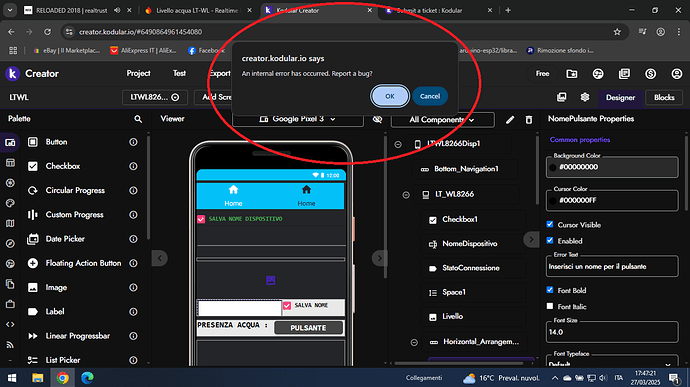Click the dollar sign monetization icon
Image resolution: width=690 pixels, height=387 pixels.
pyautogui.click(x=650, y=74)
